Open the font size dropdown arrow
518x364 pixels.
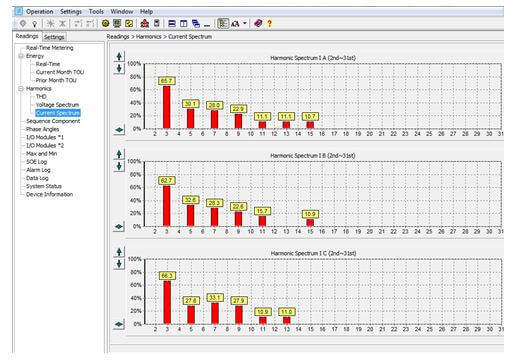[x=245, y=23]
